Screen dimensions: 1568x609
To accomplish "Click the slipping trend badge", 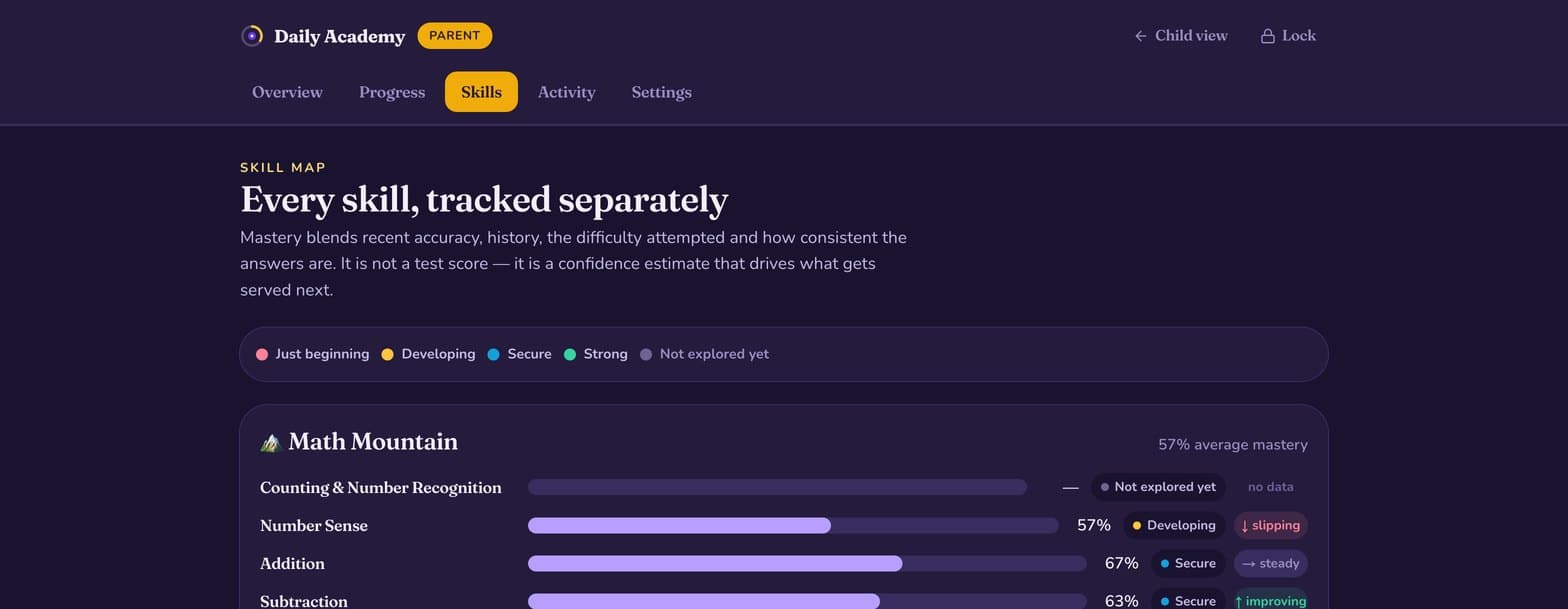I will click(1270, 525).
